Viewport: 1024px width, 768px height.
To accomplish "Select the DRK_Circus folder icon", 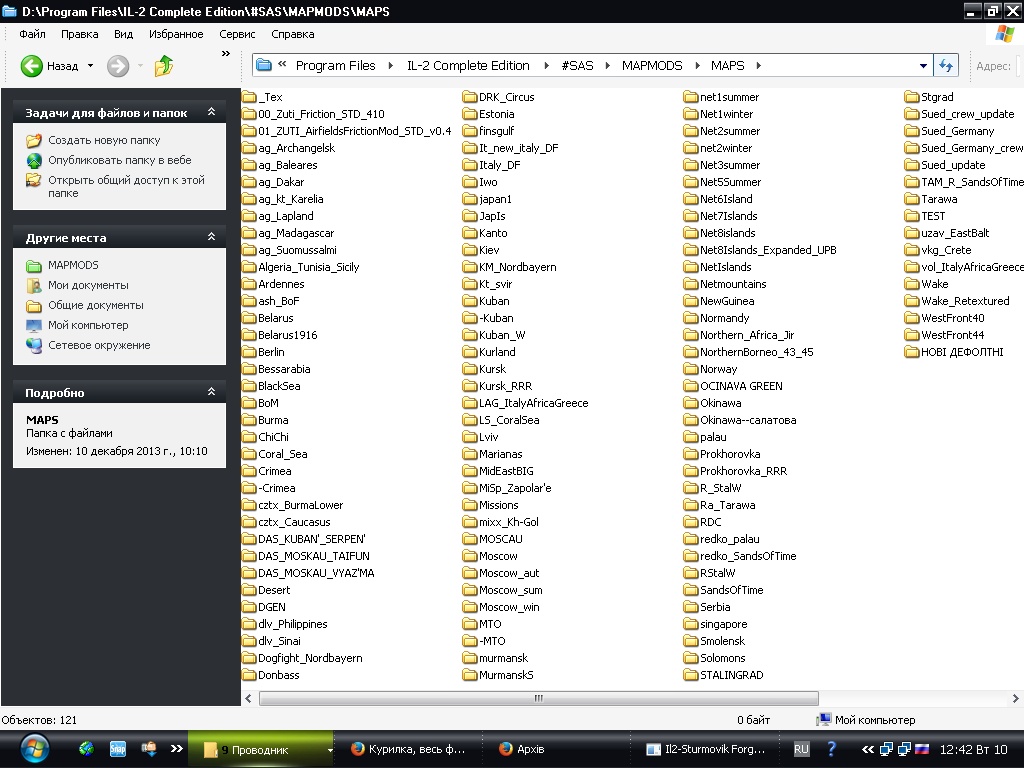I will point(470,97).
